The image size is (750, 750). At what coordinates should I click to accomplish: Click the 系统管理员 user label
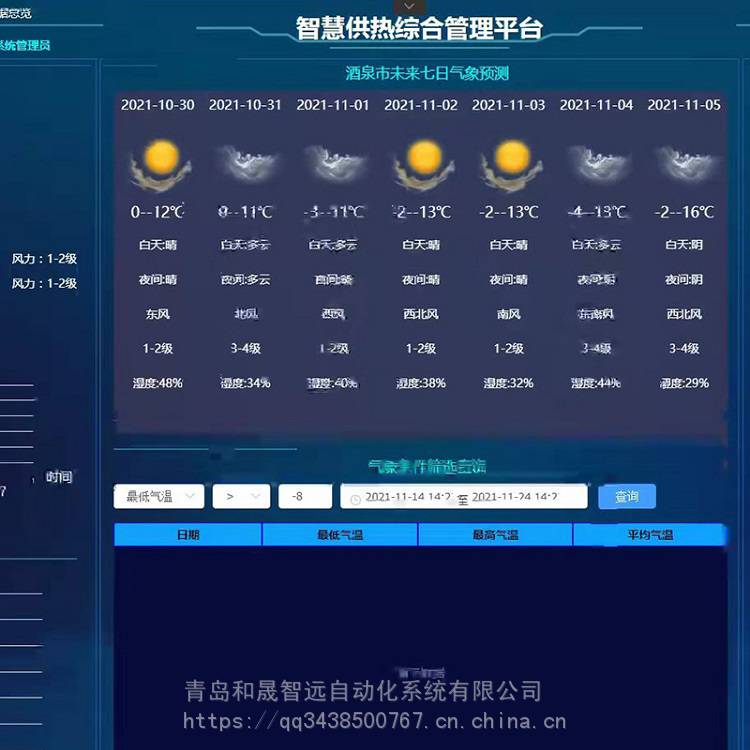(25, 45)
